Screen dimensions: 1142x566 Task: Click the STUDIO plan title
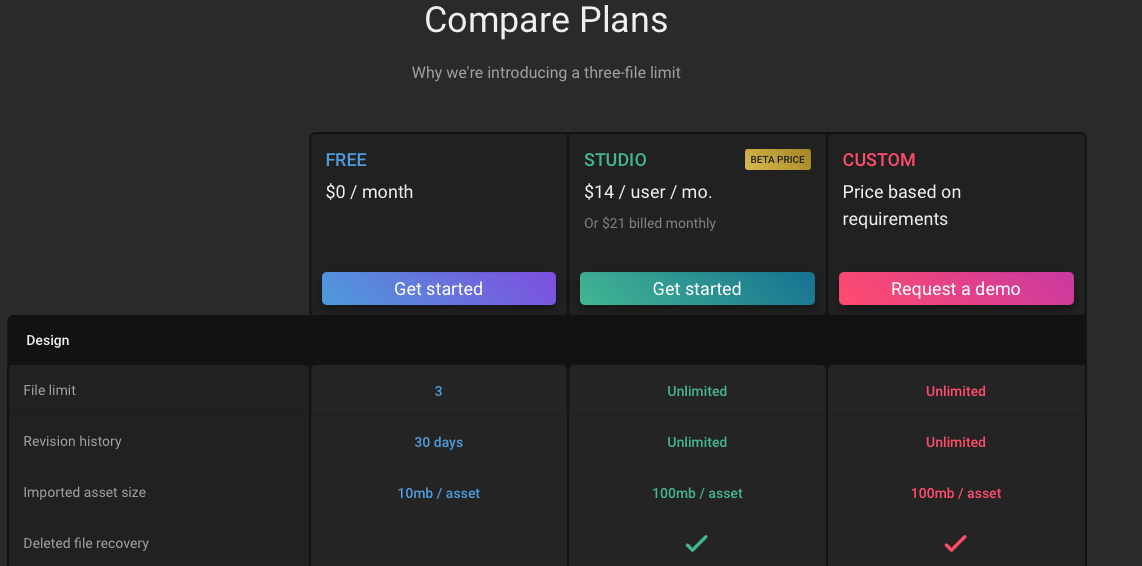point(615,160)
